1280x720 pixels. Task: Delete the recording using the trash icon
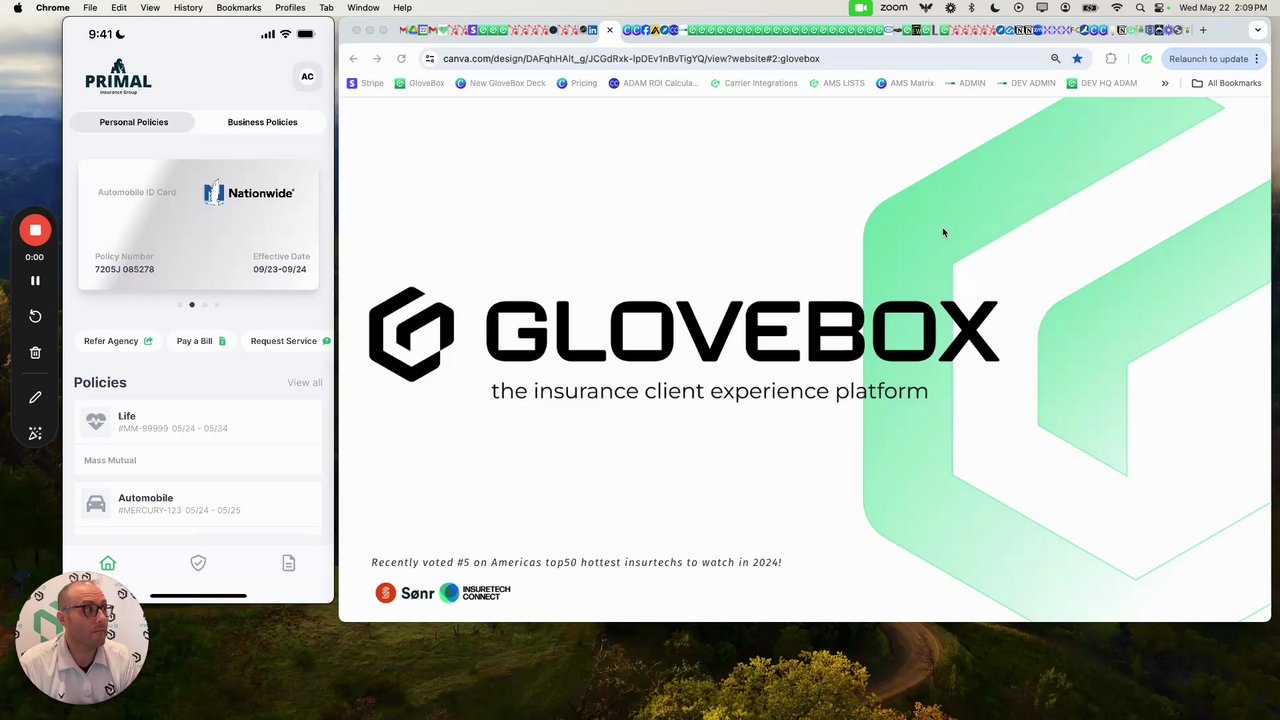tap(35, 352)
